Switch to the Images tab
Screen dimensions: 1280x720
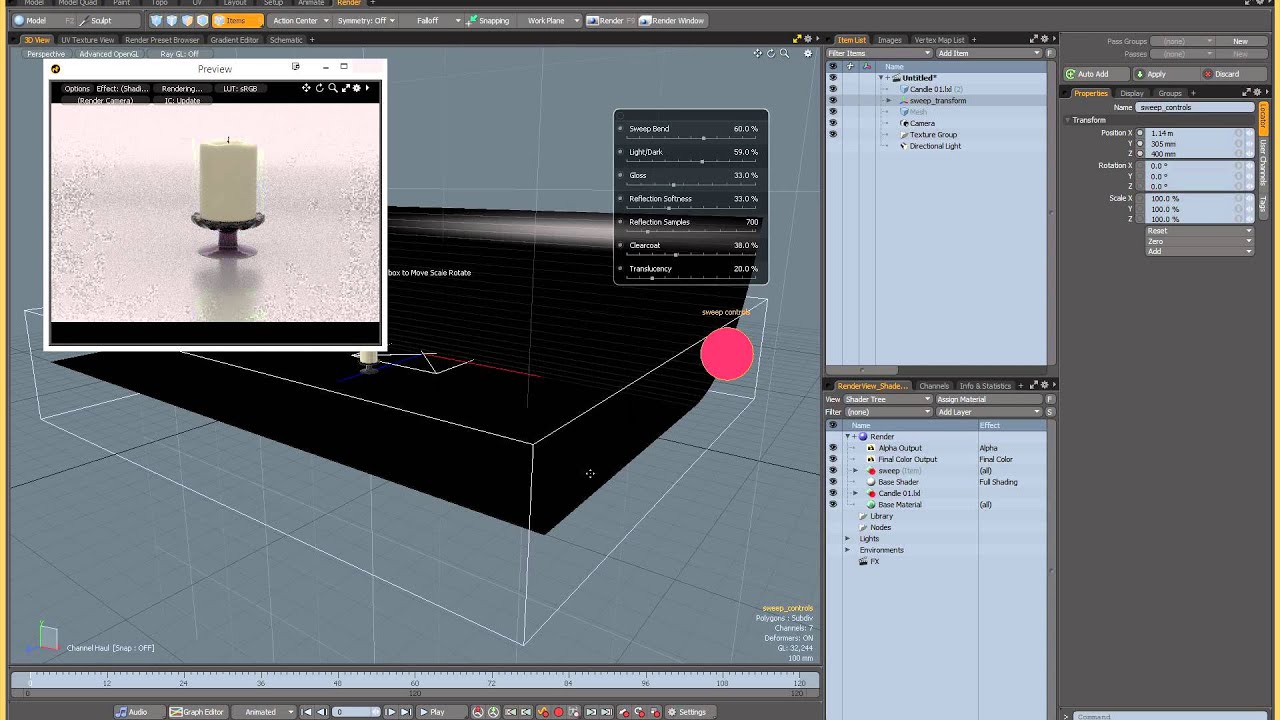pos(889,40)
